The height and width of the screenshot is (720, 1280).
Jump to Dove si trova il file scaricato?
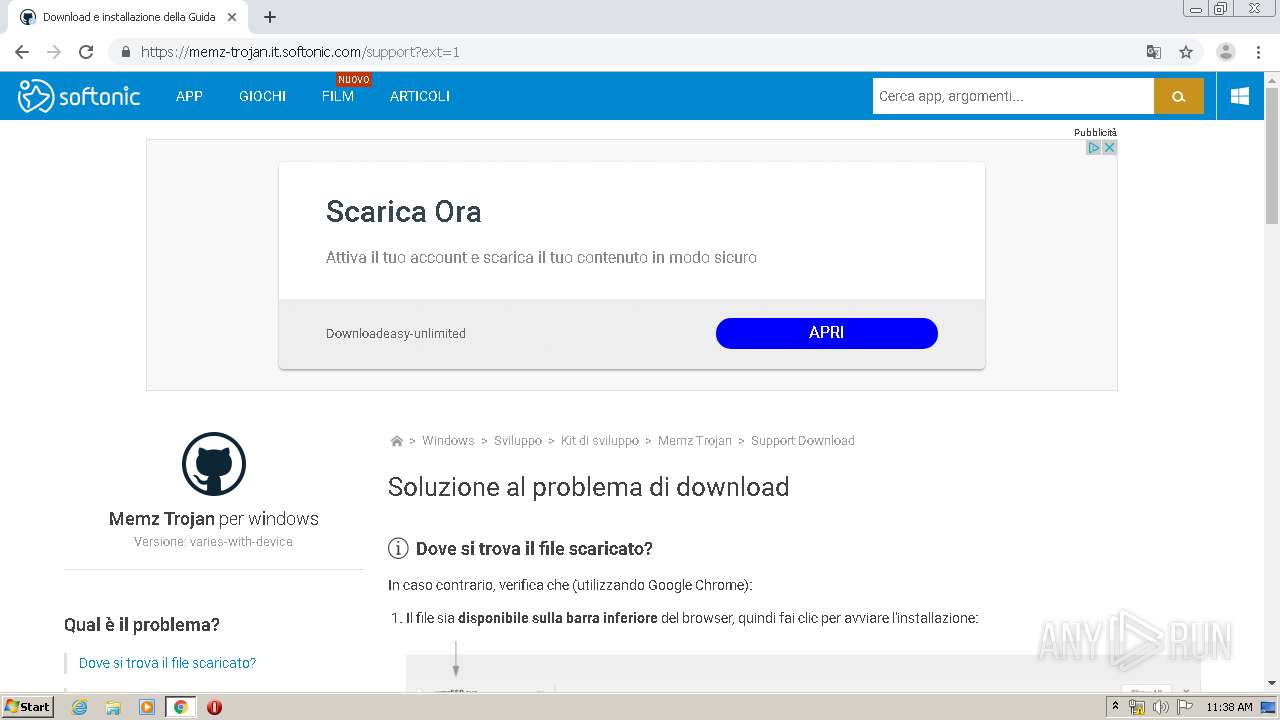coord(168,663)
